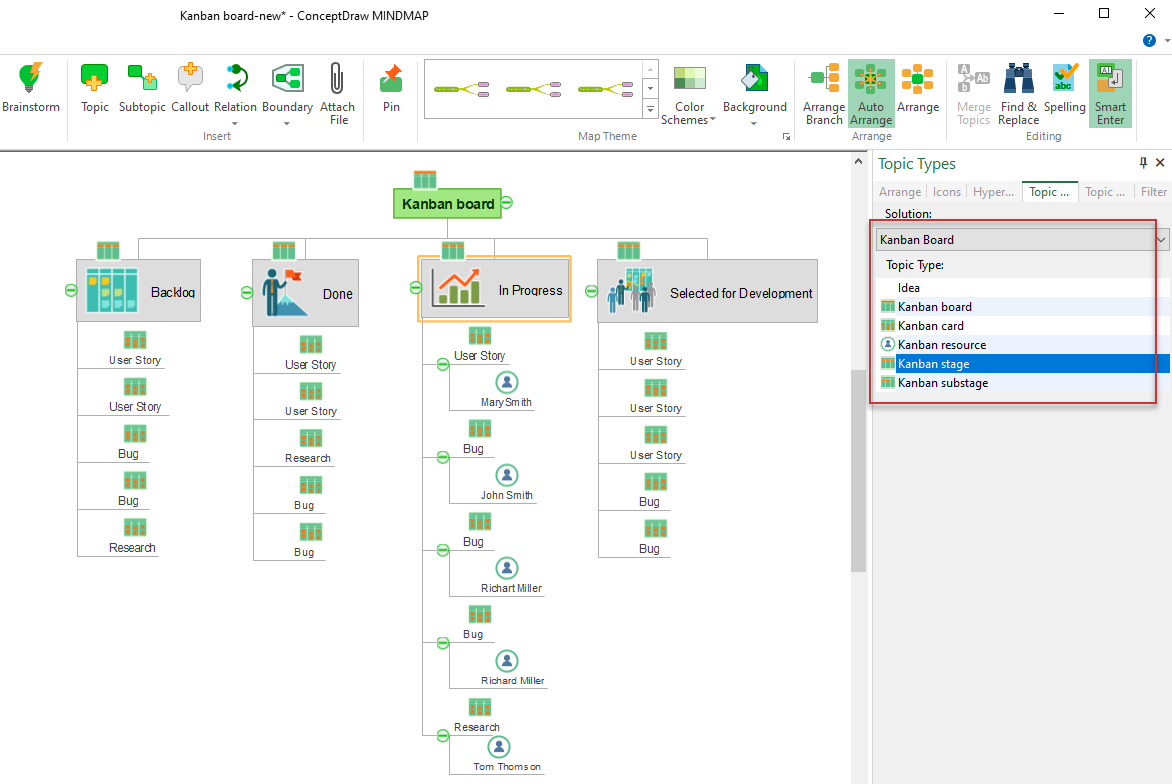Insert a Callout from the ribbon
The width and height of the screenshot is (1172, 784).
(x=190, y=78)
